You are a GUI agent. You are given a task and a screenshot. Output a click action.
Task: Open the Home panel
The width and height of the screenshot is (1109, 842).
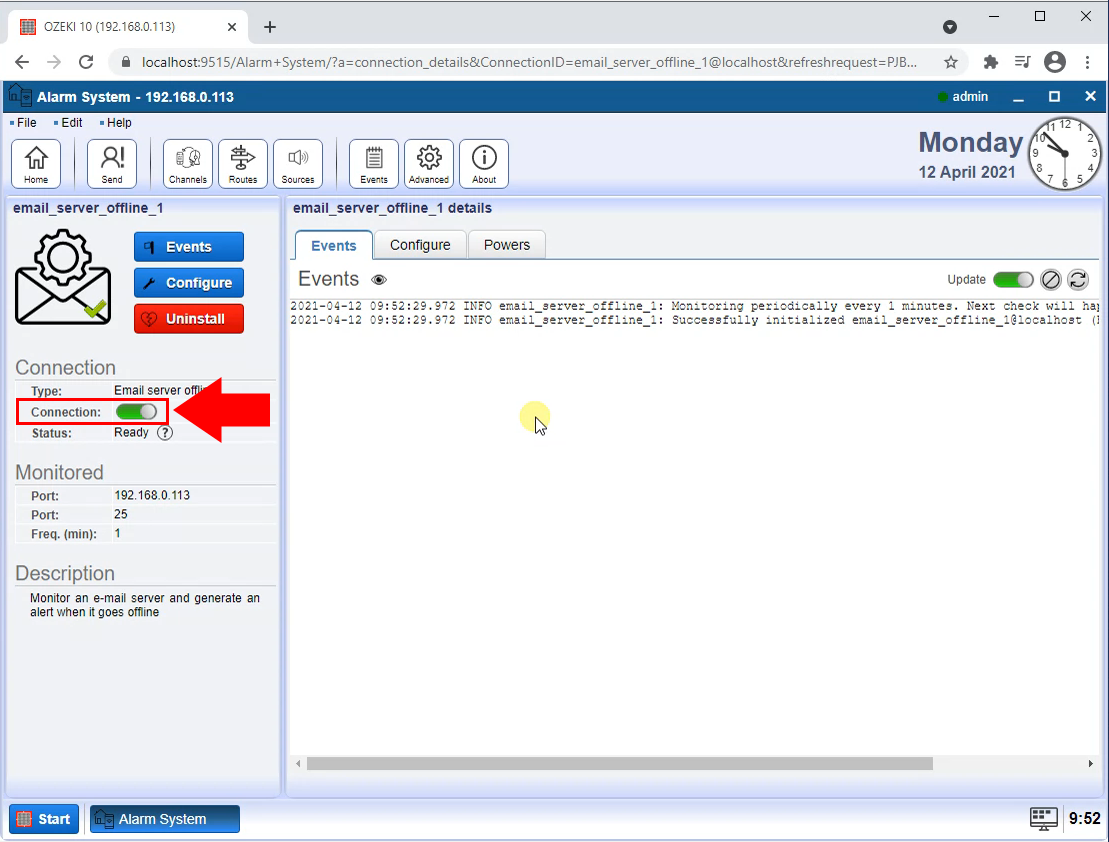(35, 163)
